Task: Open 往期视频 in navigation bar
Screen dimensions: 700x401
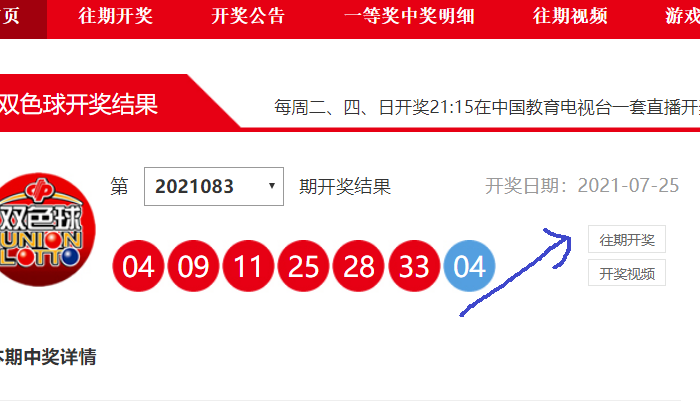Action: point(570,16)
